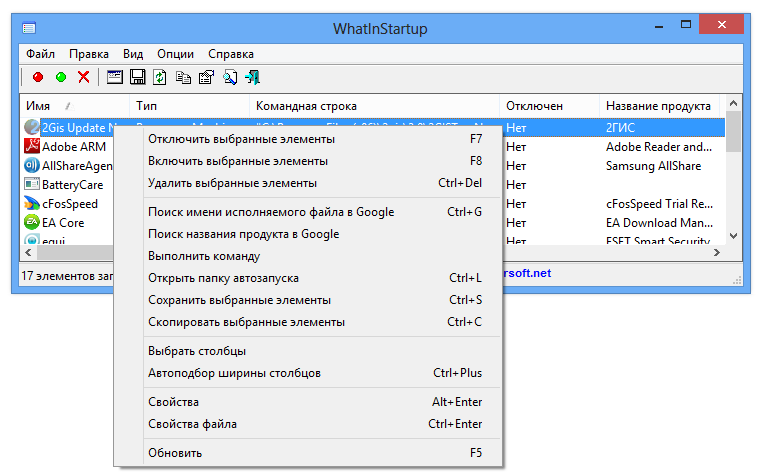This screenshot has width=768, height=474.
Task: Click the Find magnifier toolbar icon
Action: (230, 77)
